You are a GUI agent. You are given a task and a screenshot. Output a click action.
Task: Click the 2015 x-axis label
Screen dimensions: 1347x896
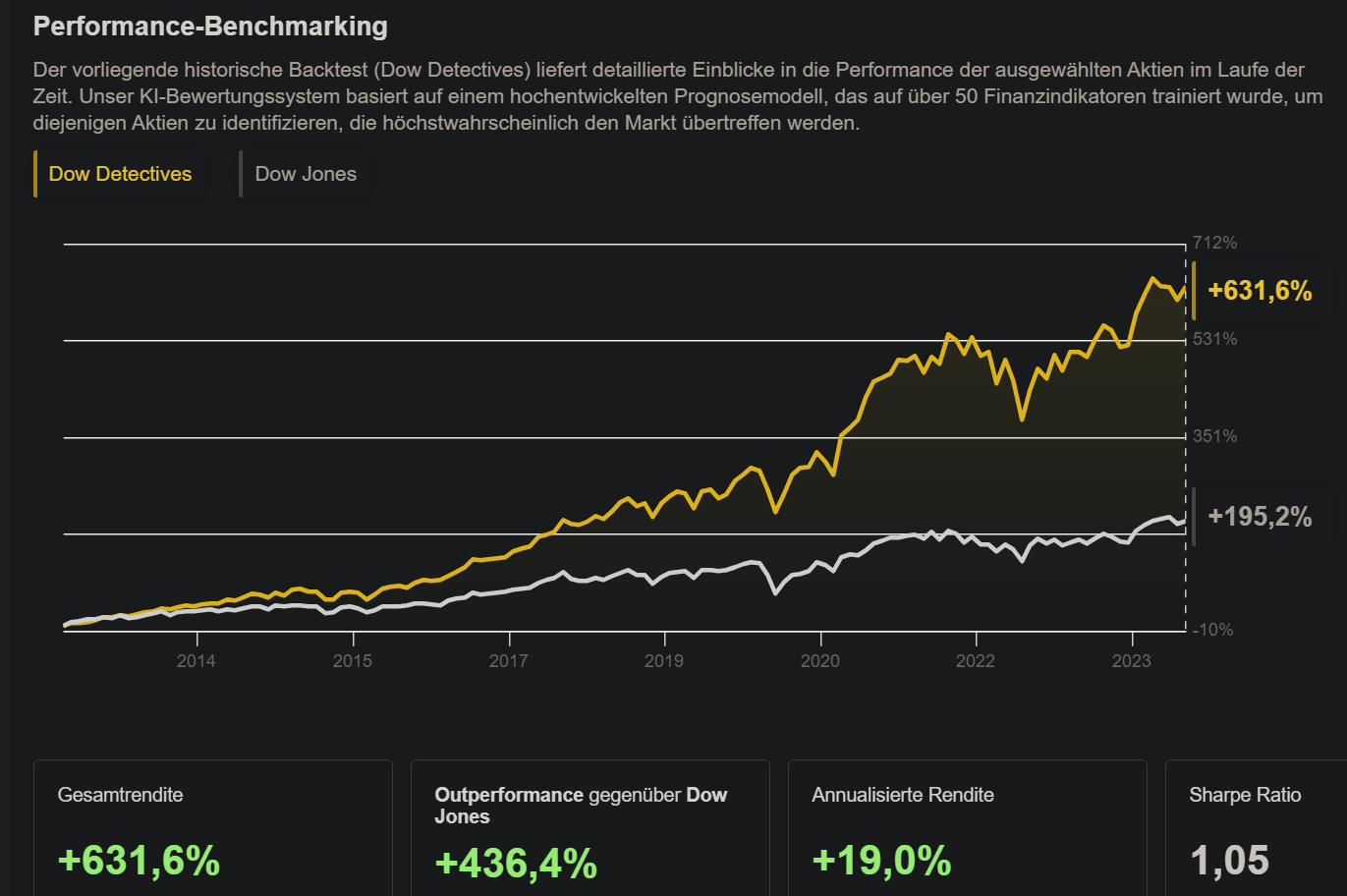tap(353, 661)
